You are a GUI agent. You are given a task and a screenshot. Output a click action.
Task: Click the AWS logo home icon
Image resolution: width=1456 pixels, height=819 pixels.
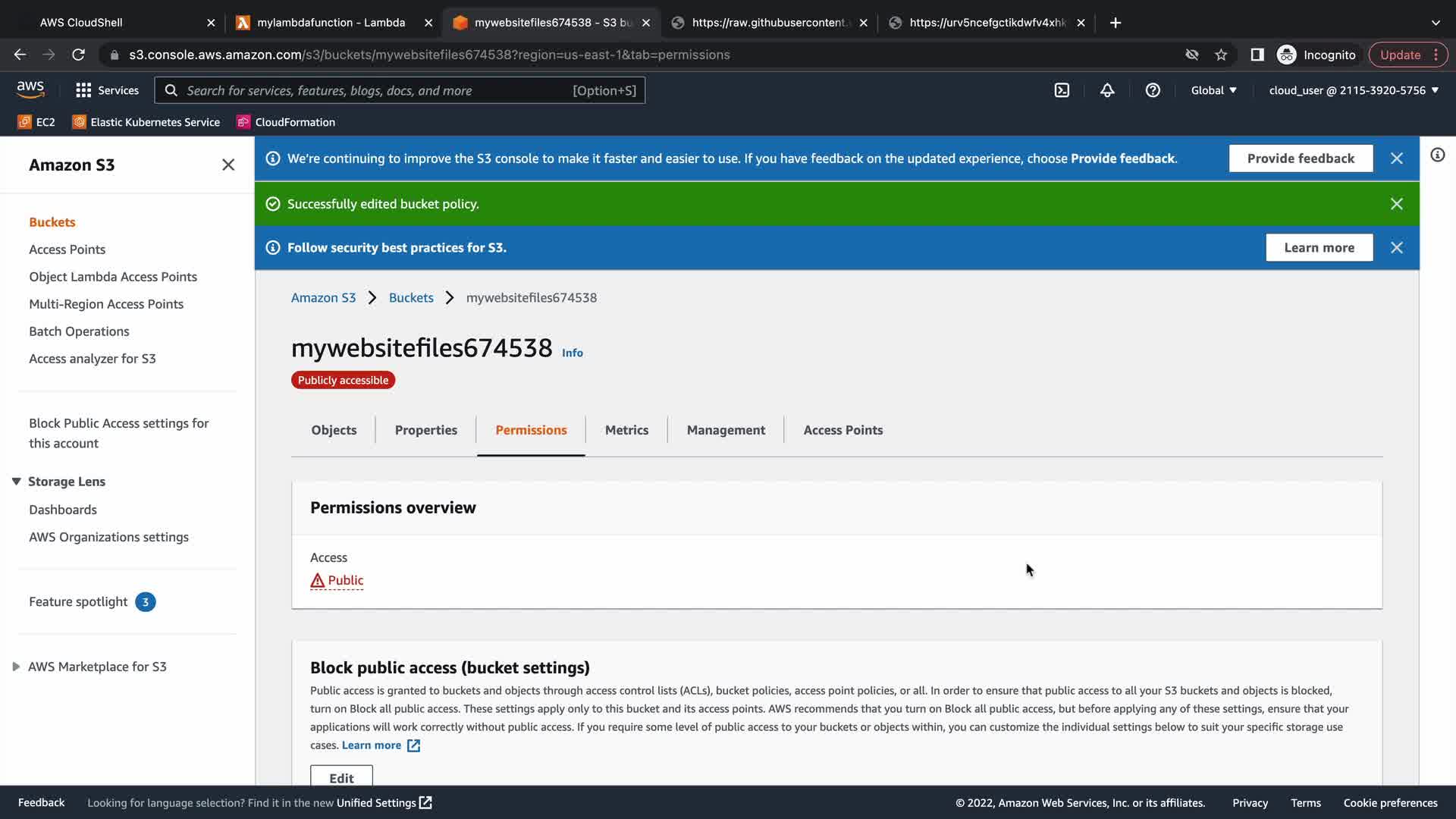coord(30,89)
